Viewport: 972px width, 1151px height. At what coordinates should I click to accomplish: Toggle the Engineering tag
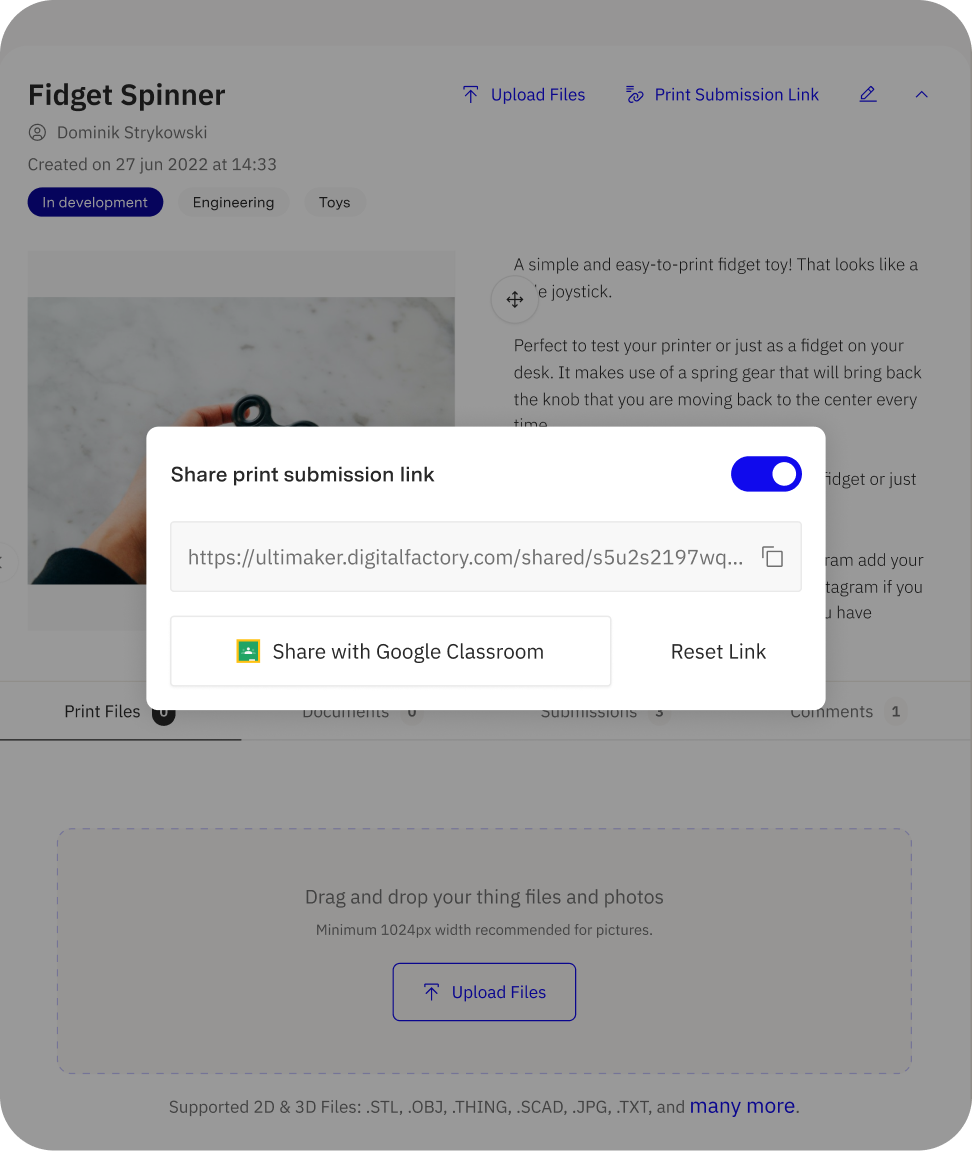233,202
